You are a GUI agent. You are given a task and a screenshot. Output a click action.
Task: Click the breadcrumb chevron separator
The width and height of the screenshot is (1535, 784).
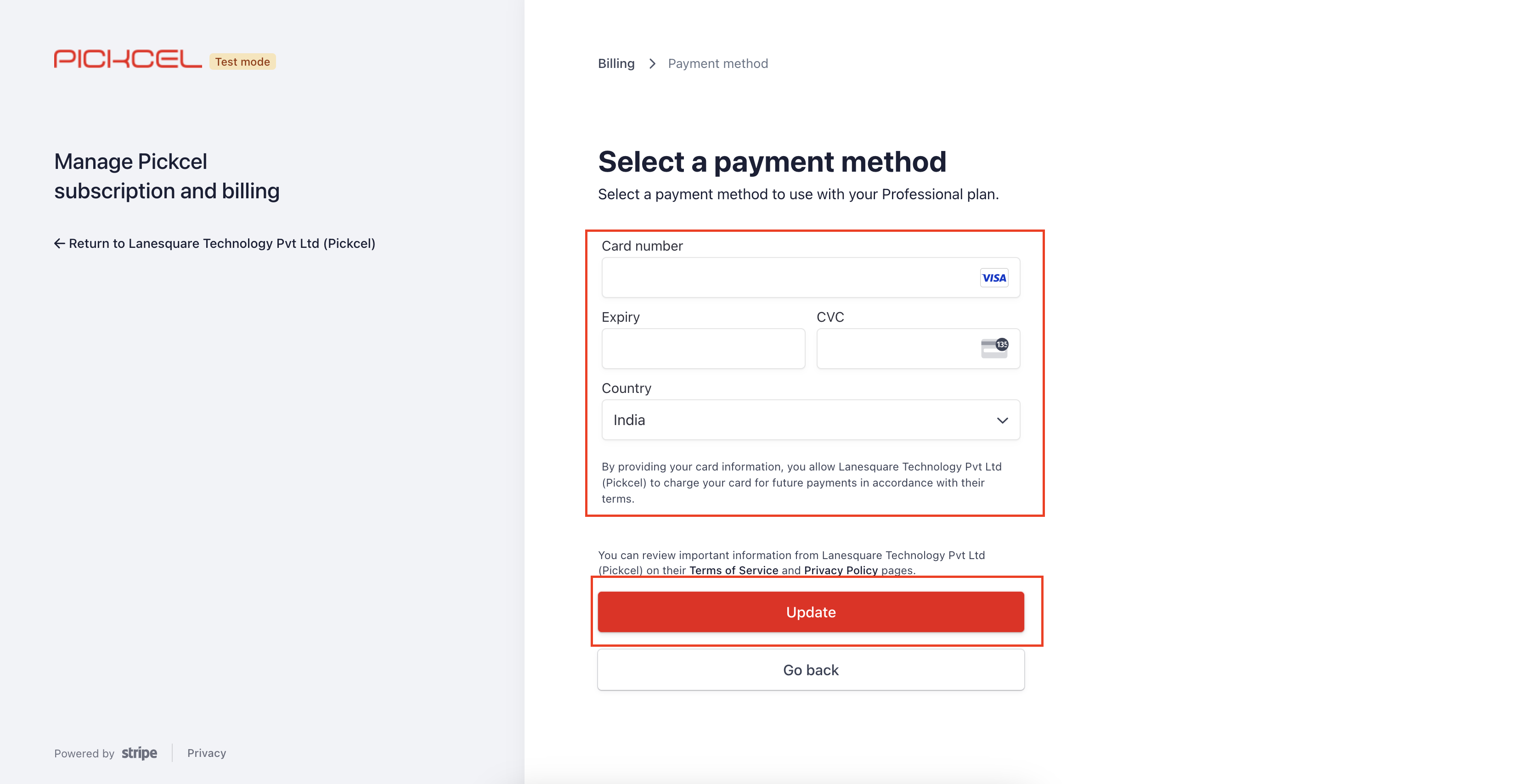[653, 64]
